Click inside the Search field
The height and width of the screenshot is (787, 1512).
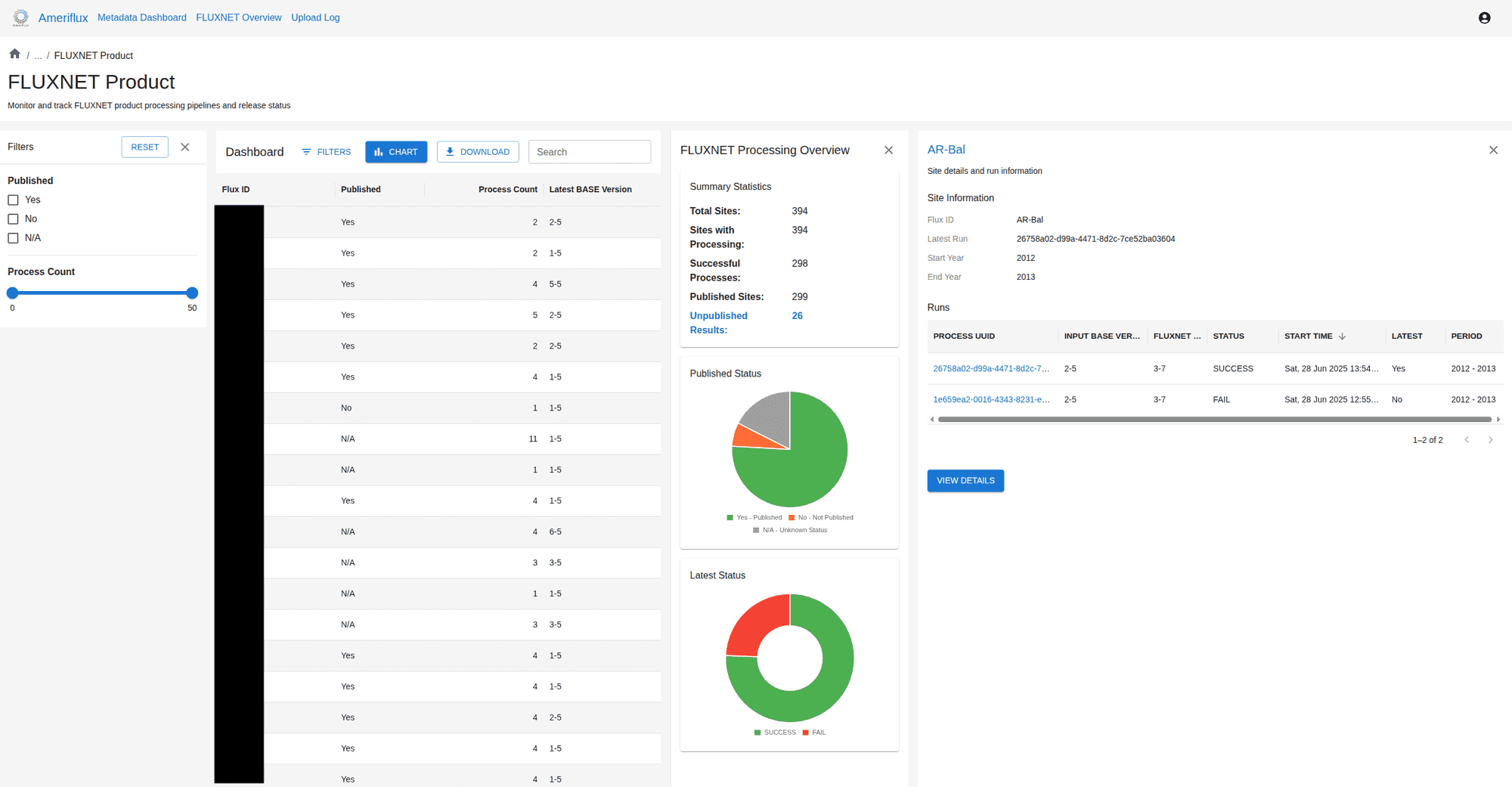(x=590, y=151)
